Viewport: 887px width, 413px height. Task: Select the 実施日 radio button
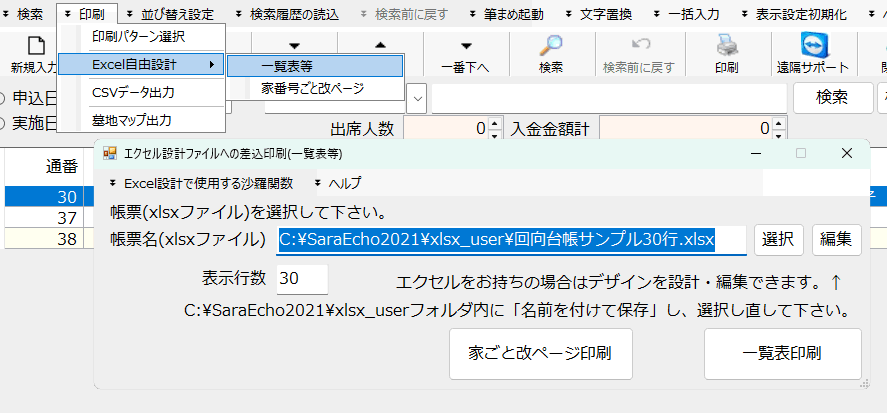click(3, 122)
